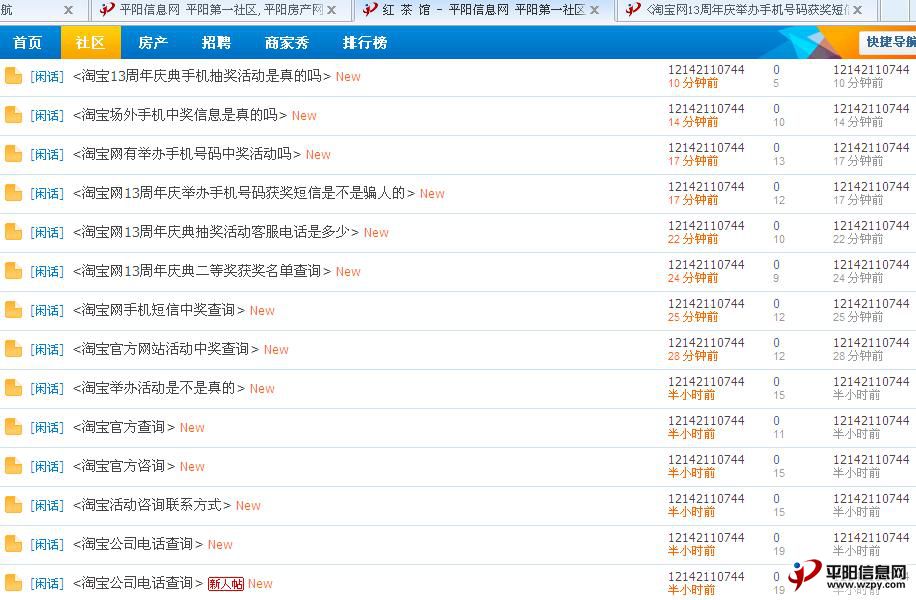Image resolution: width=916 pixels, height=600 pixels.
Task: Open the 招聘 navigation item
Action: tap(216, 43)
